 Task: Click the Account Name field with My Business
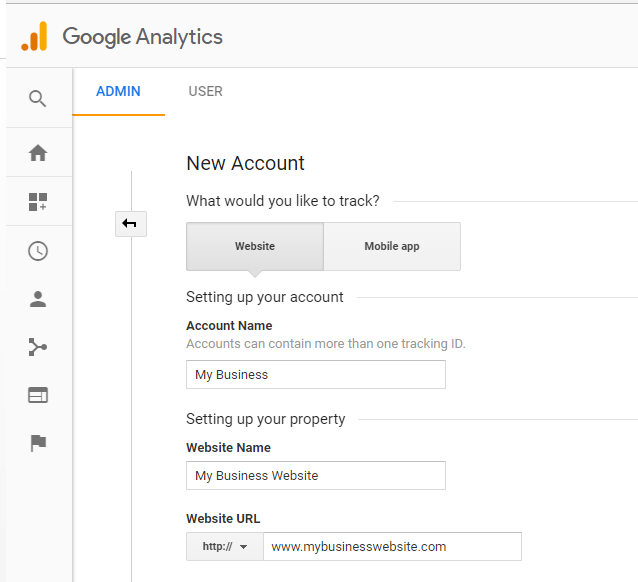click(316, 375)
